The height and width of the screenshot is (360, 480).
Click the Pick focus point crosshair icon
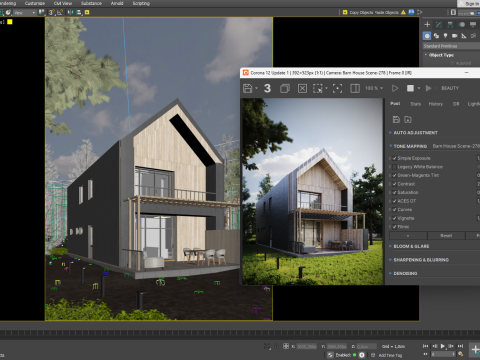click(x=337, y=88)
